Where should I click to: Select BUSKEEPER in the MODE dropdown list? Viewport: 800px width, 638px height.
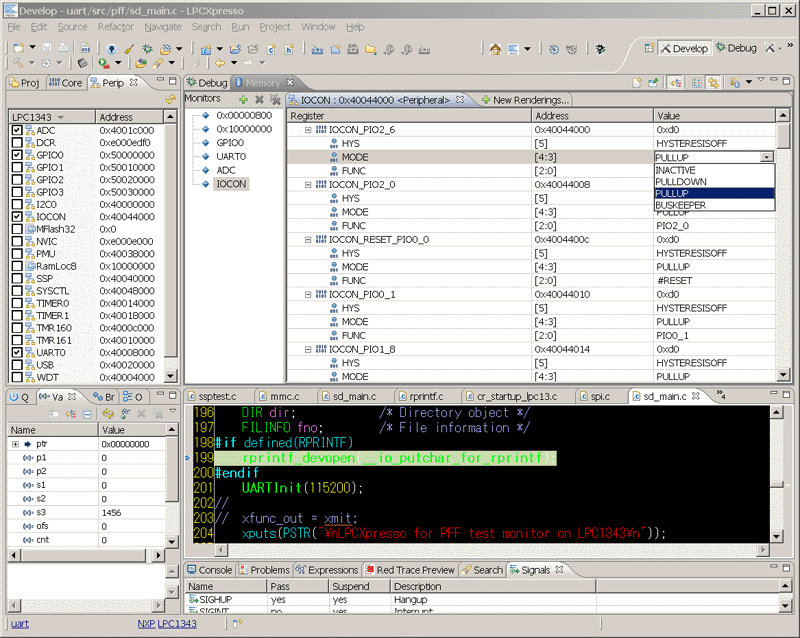pyautogui.click(x=714, y=205)
